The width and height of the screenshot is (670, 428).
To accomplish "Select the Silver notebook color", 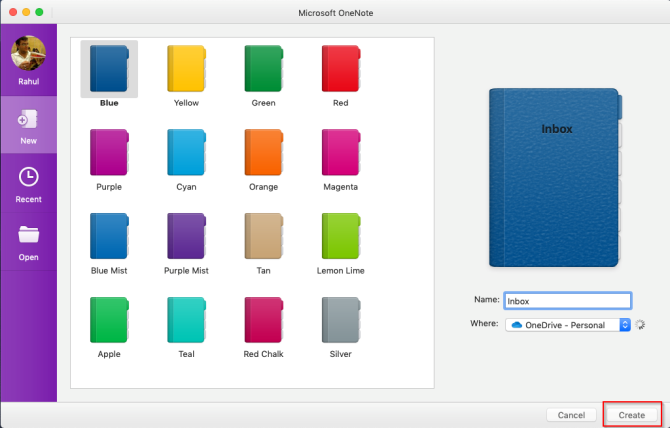I will coord(340,320).
